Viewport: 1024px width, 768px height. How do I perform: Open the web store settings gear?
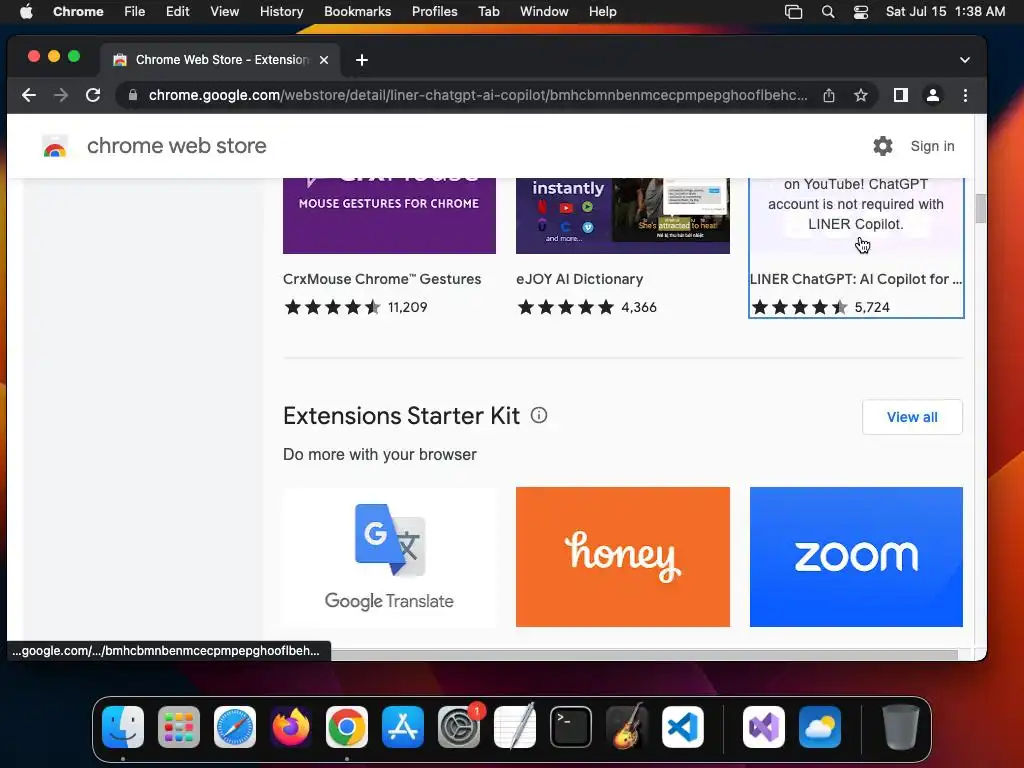point(882,146)
